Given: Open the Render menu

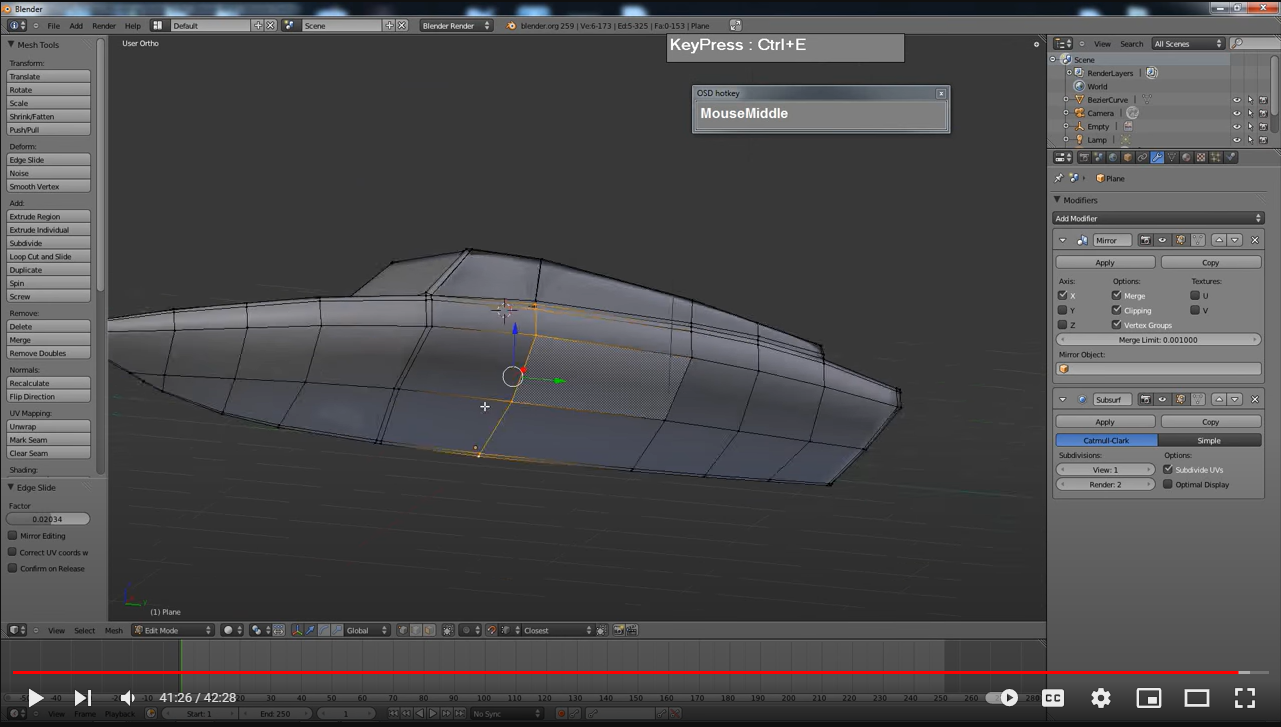Looking at the screenshot, I should click(x=104, y=26).
